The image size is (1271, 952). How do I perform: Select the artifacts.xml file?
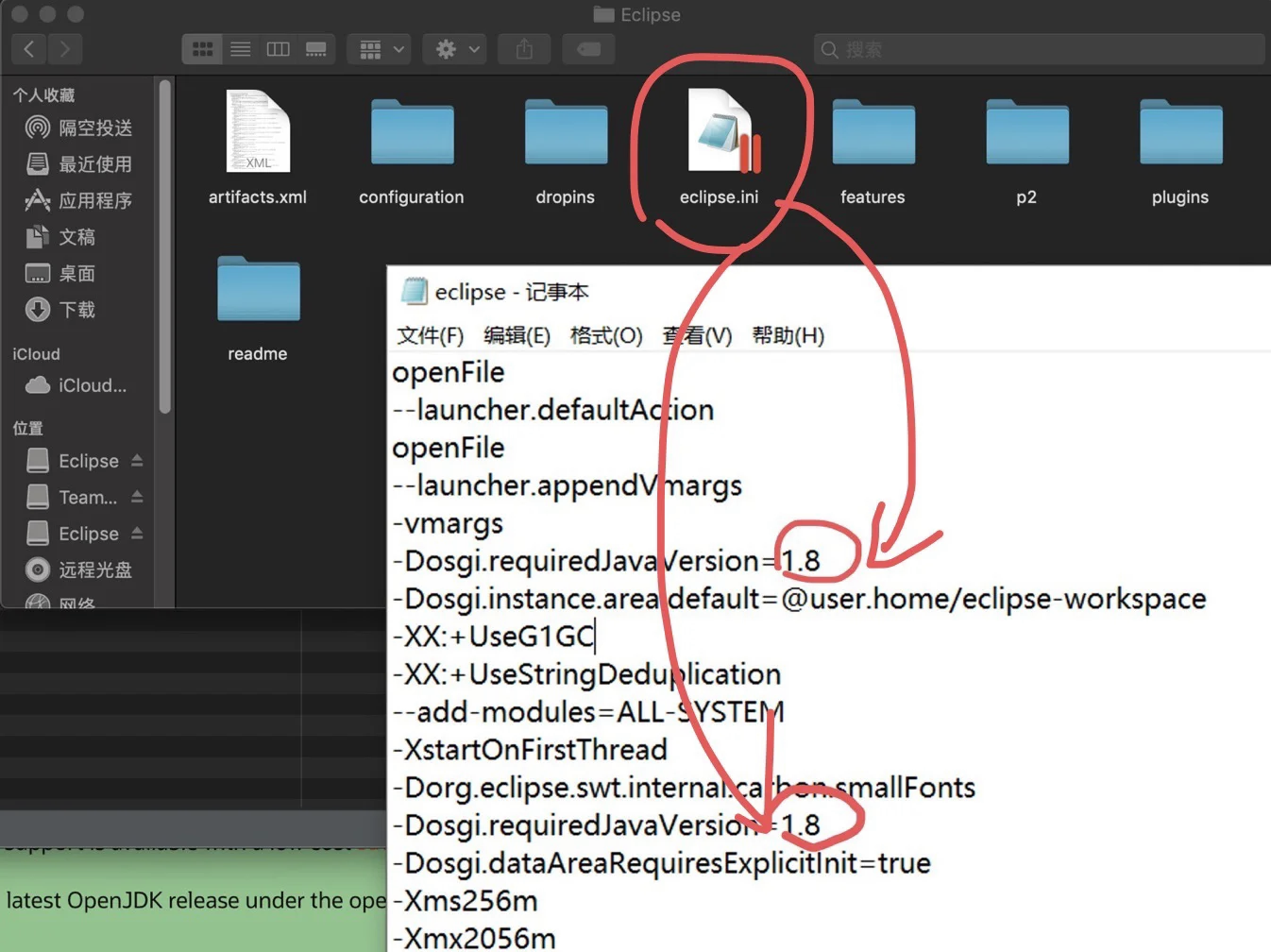258,146
